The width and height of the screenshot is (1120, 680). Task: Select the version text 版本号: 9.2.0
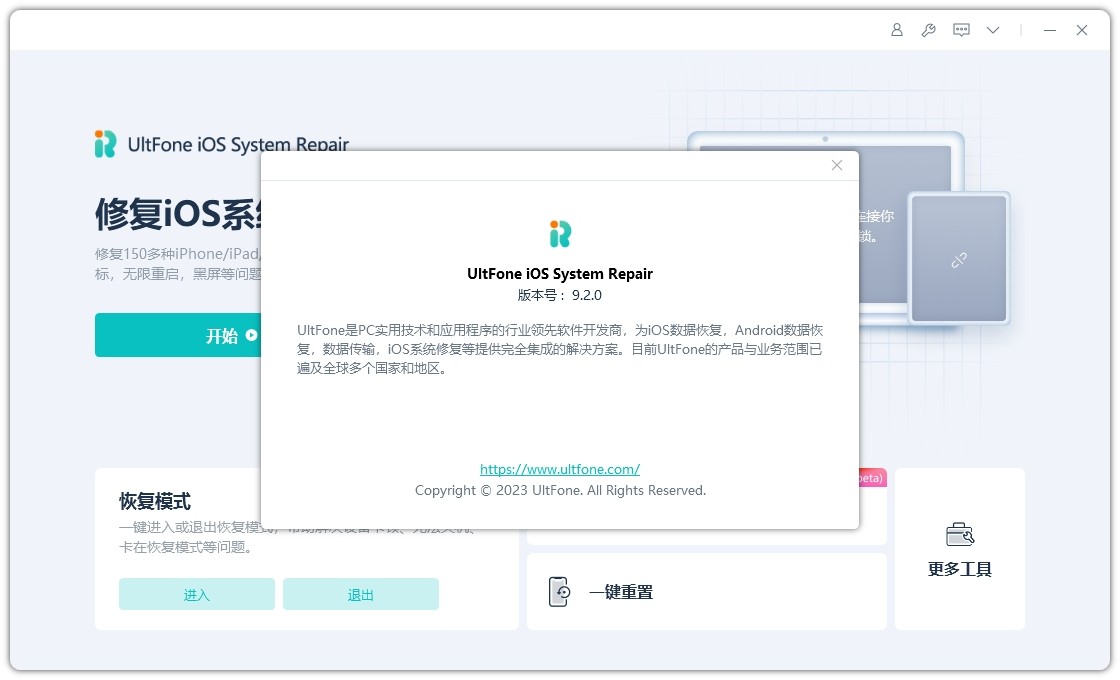click(560, 295)
